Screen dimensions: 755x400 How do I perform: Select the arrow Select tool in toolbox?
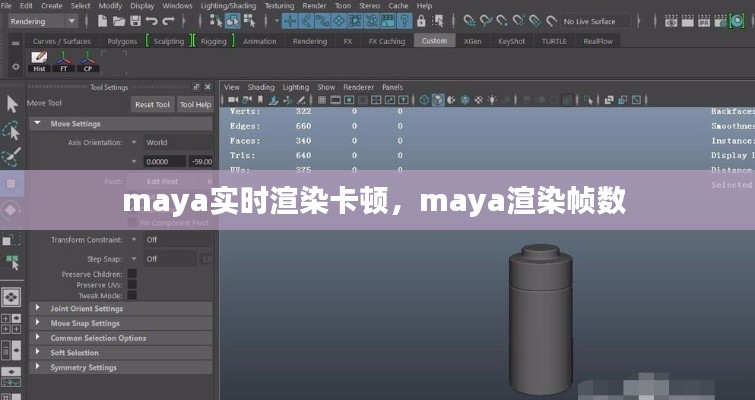tap(12, 104)
